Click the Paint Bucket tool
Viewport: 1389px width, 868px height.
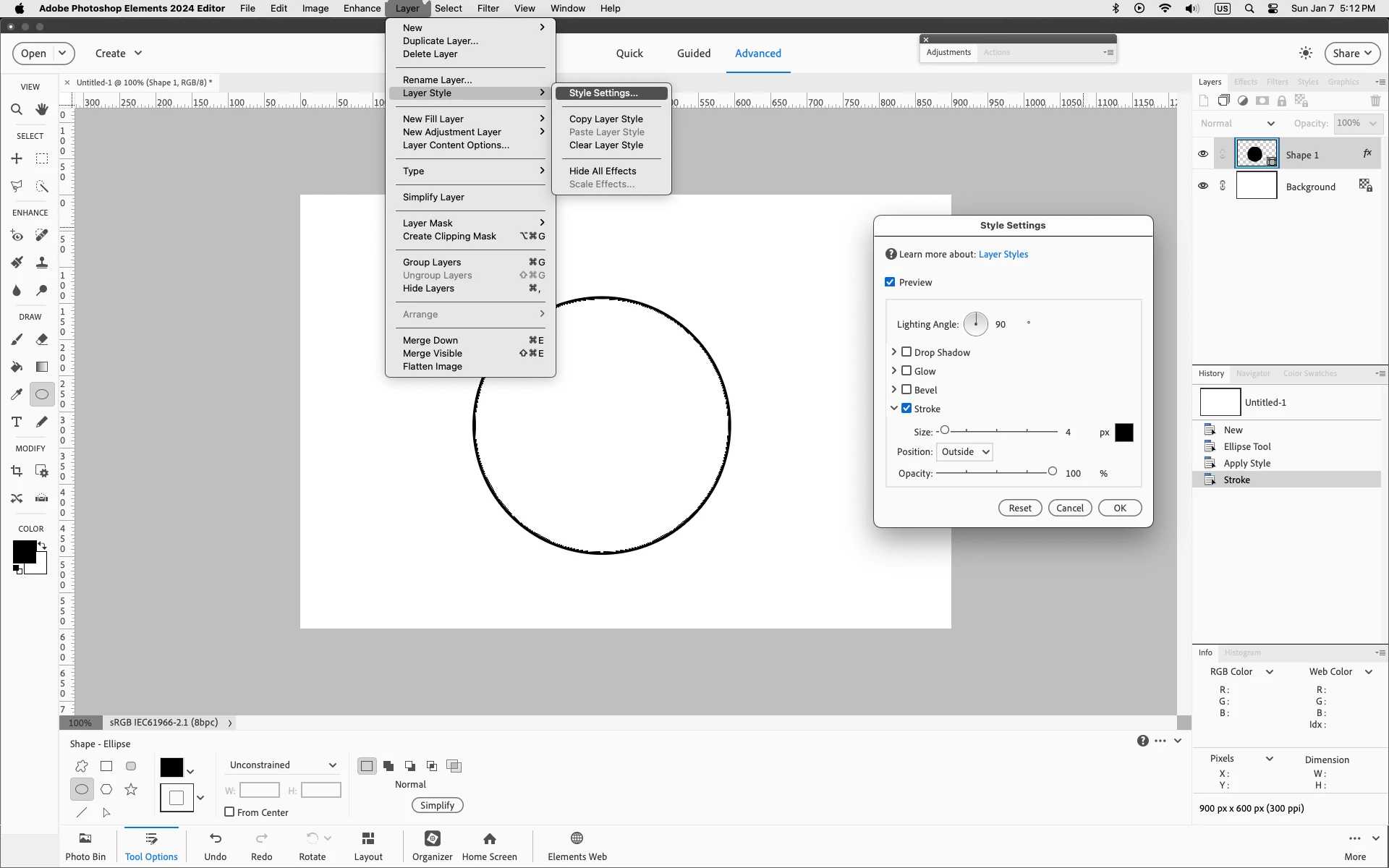point(17,367)
